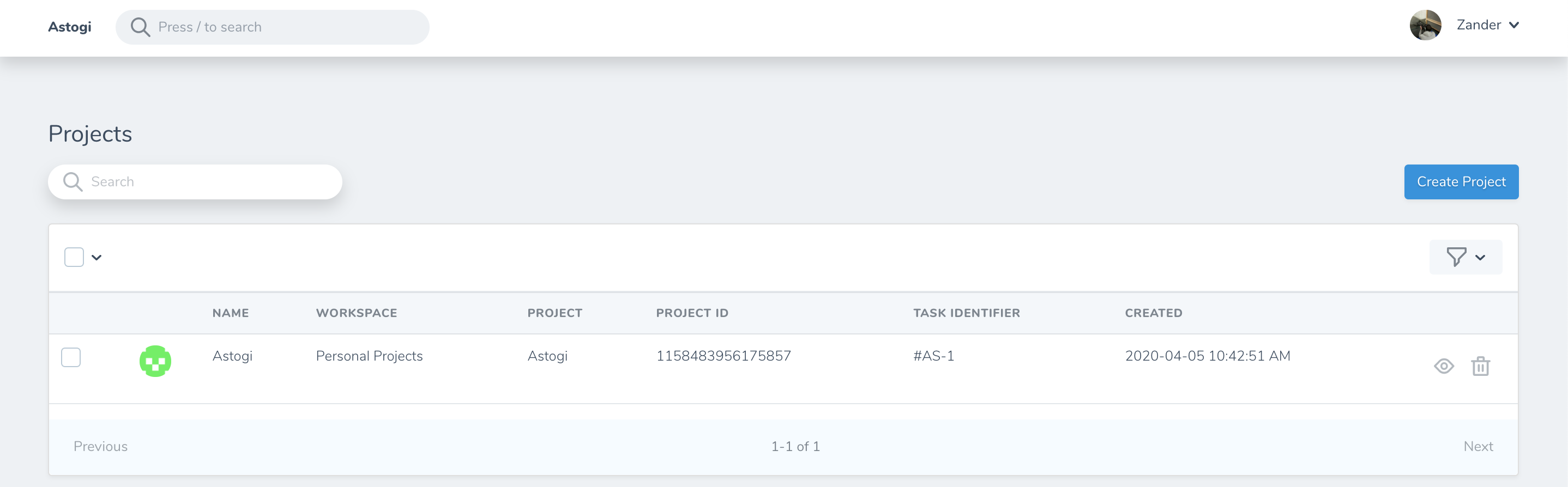This screenshot has height=487, width=1568.
Task: Focus the Projects search field
Action: click(x=195, y=182)
